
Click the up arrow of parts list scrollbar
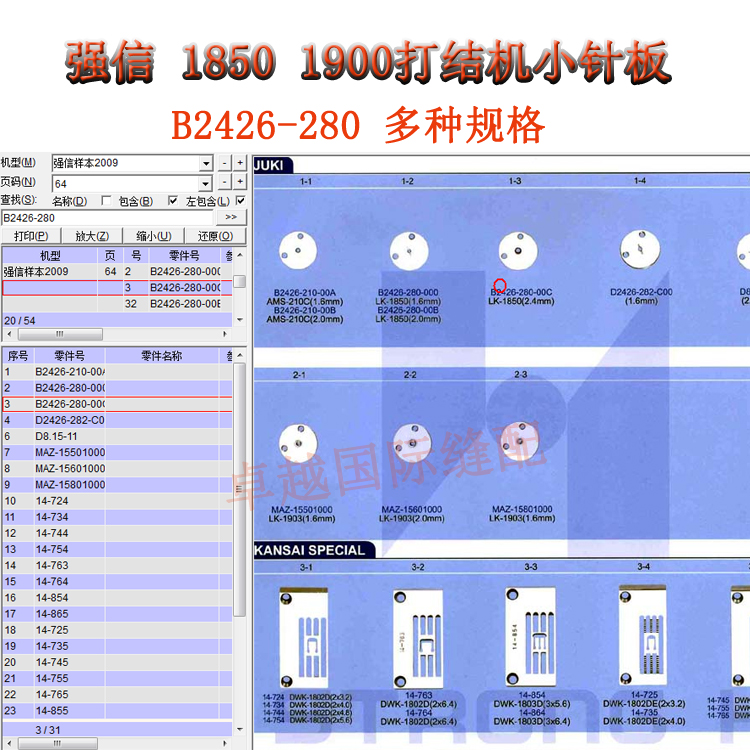(240, 355)
